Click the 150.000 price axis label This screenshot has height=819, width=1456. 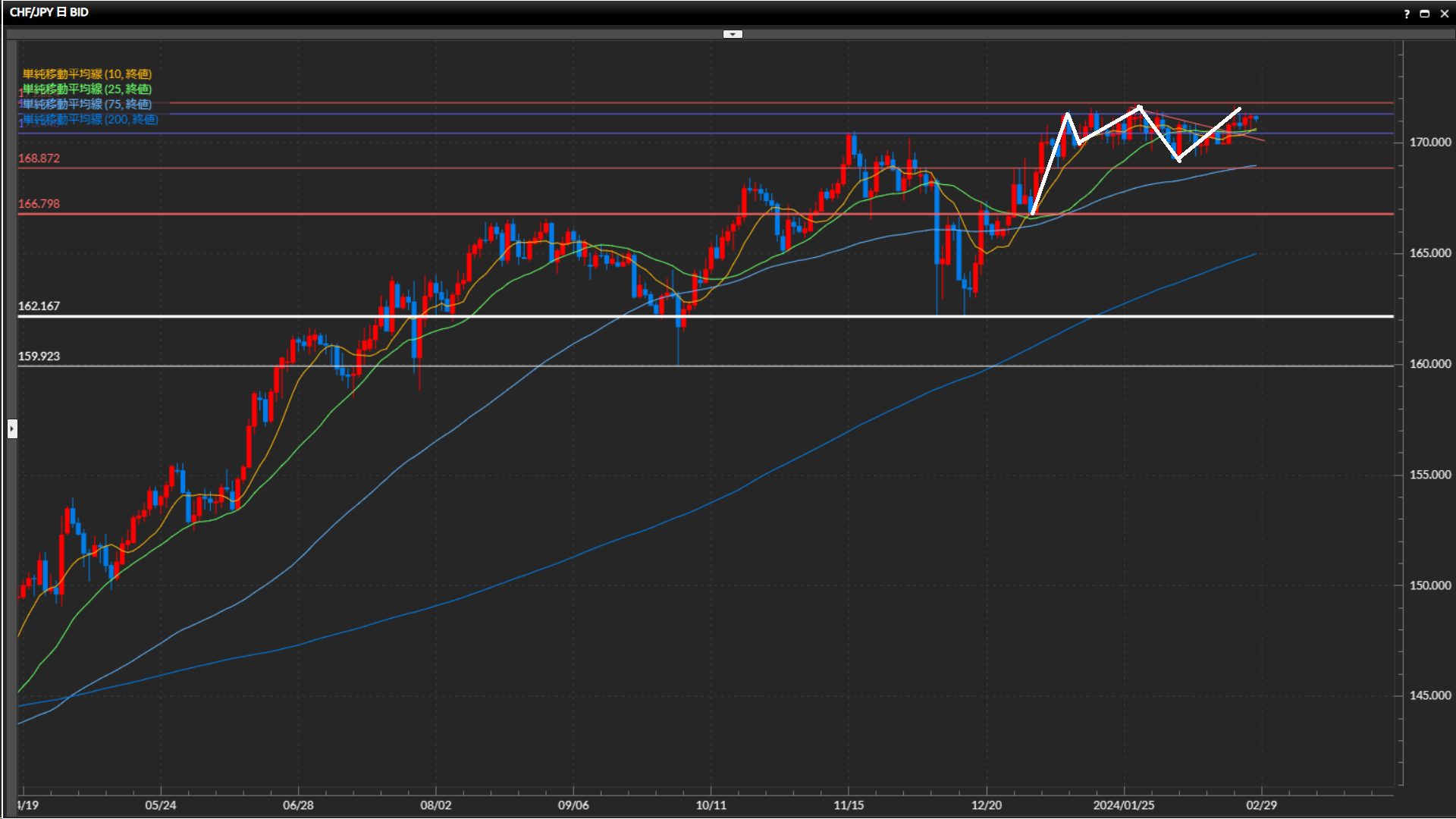tap(1429, 585)
